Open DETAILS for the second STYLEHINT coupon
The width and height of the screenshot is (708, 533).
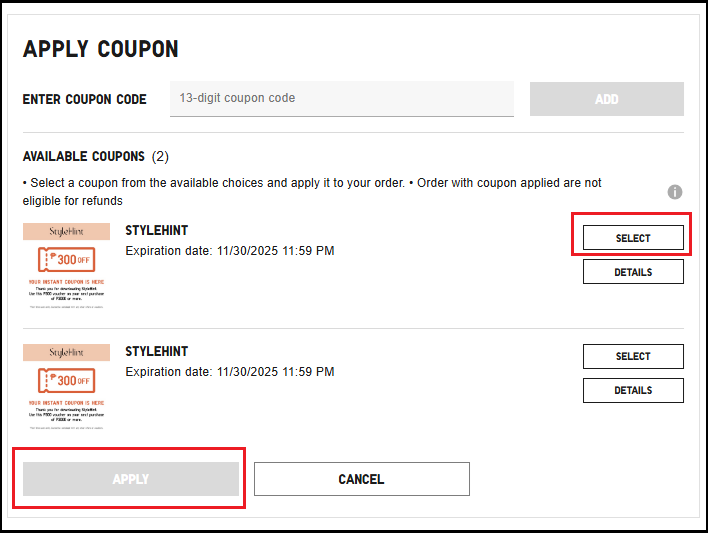(633, 390)
